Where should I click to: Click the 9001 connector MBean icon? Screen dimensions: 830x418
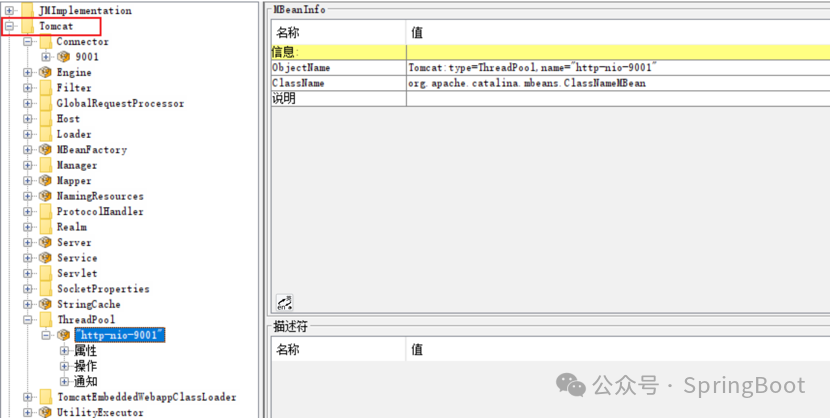tap(64, 57)
